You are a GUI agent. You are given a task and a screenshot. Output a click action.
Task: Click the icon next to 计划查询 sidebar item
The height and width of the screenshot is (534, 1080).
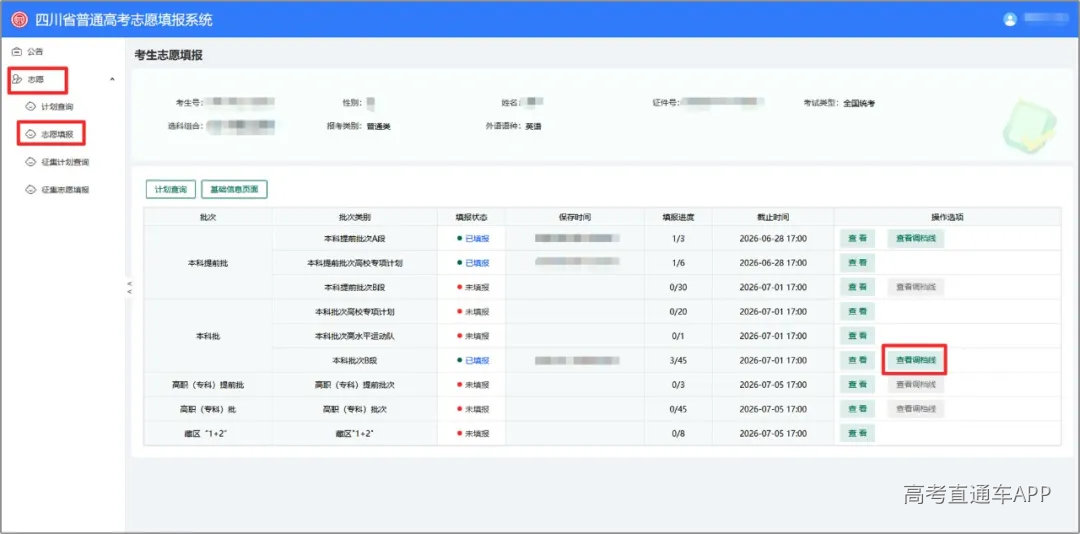[x=30, y=107]
